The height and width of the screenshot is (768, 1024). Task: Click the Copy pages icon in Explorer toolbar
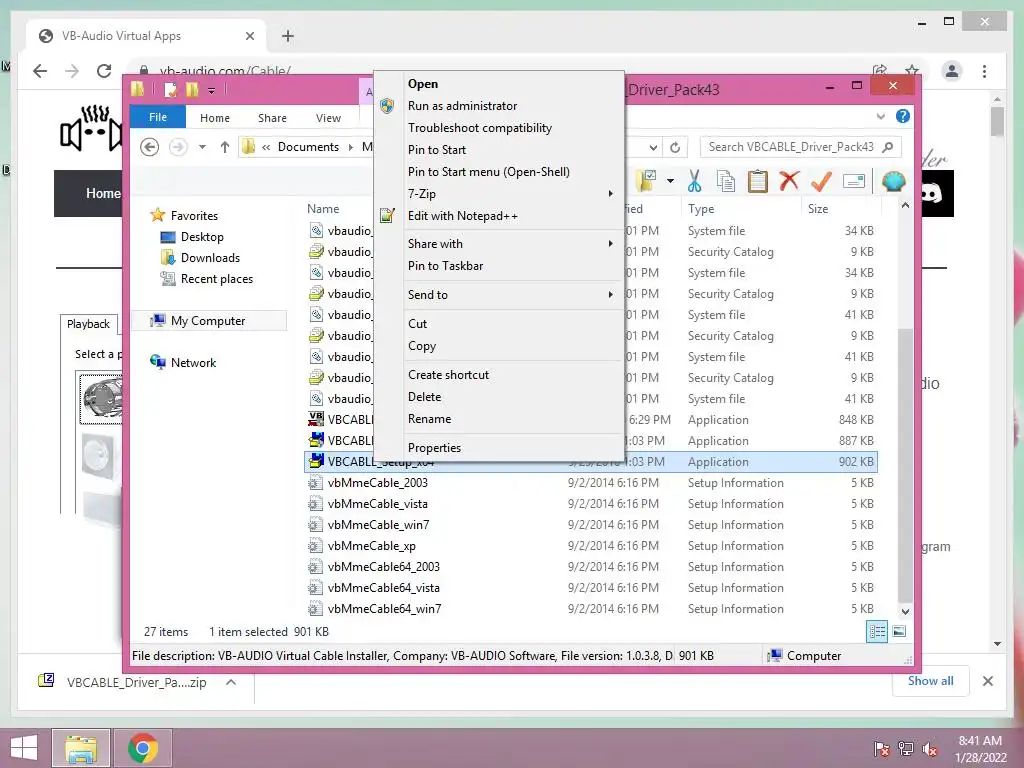pos(725,181)
